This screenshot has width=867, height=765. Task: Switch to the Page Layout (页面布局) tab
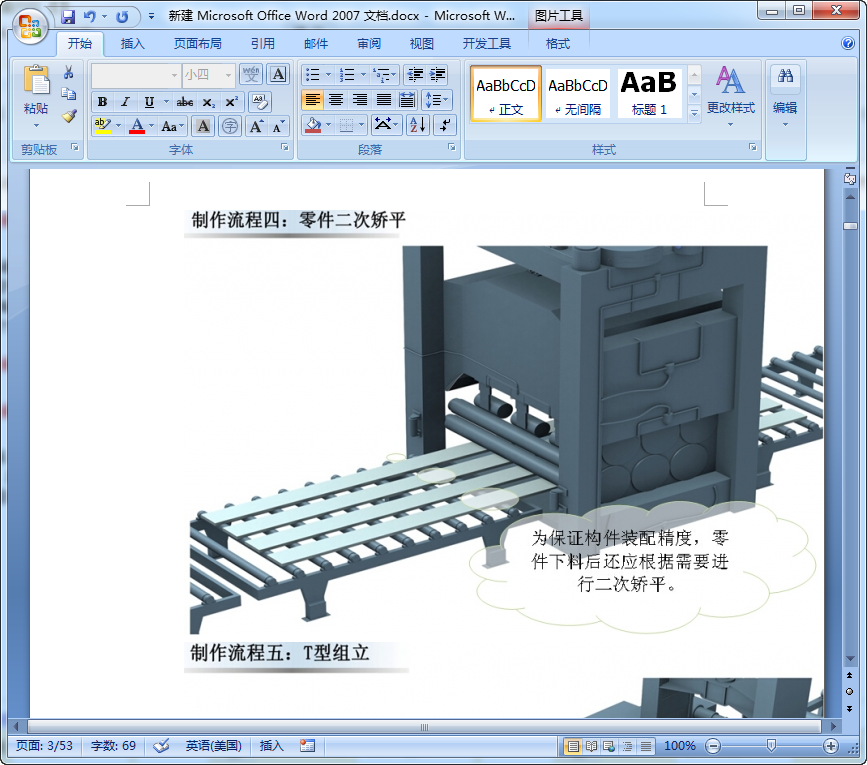(198, 44)
